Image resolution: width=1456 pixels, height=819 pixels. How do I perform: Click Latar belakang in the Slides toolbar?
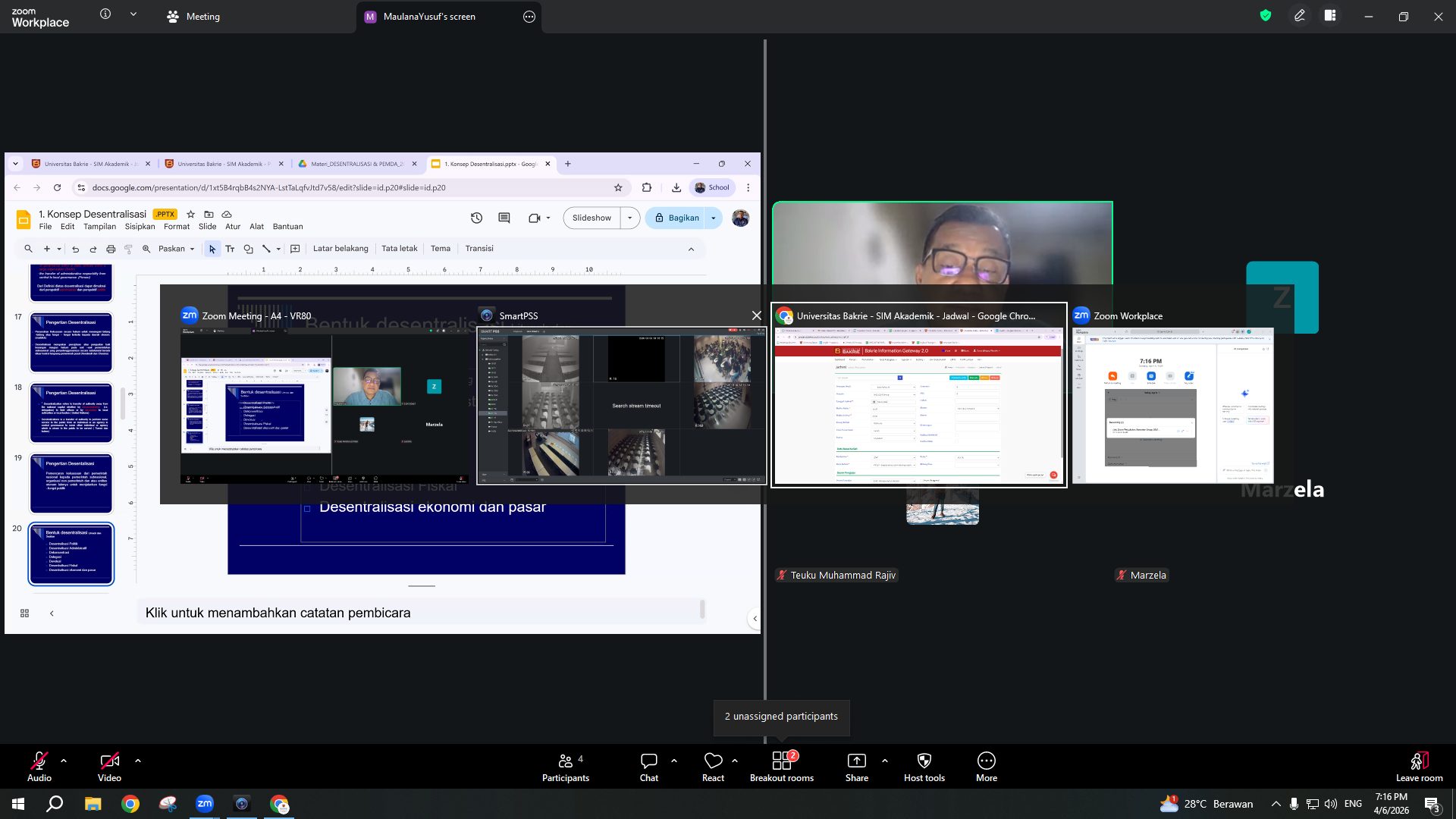click(340, 249)
